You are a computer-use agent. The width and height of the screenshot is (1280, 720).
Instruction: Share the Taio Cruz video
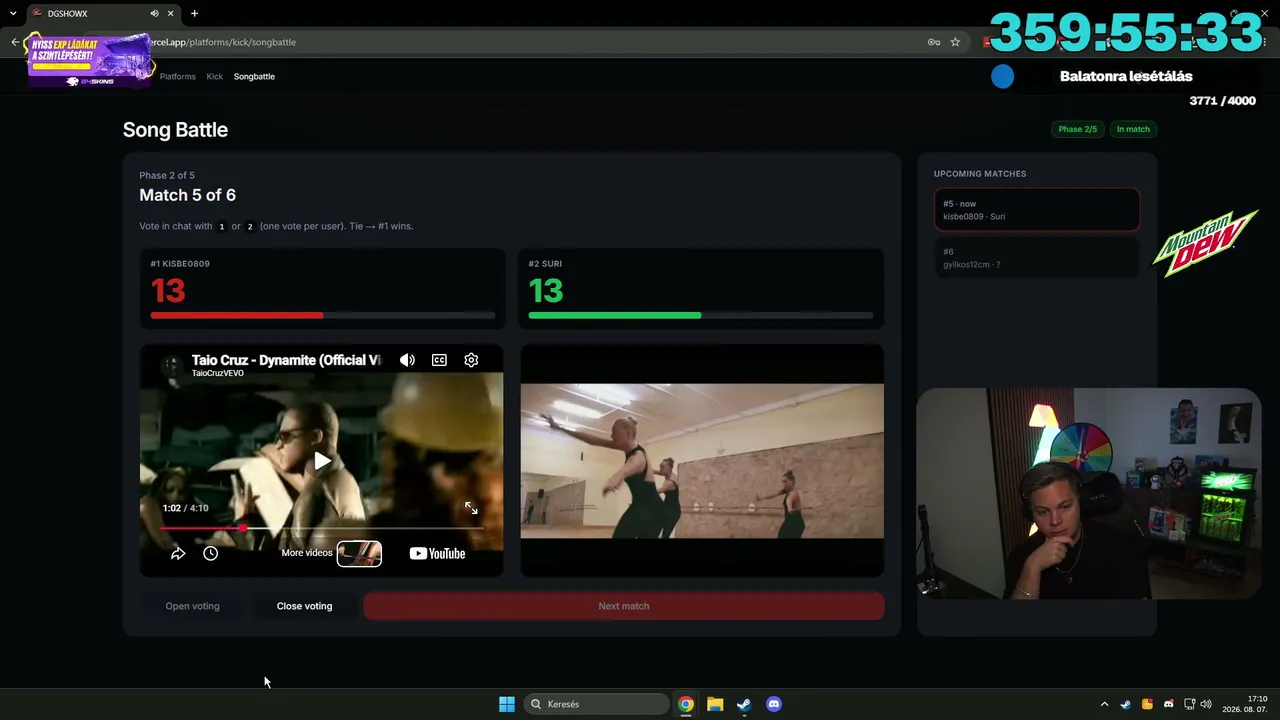[178, 553]
